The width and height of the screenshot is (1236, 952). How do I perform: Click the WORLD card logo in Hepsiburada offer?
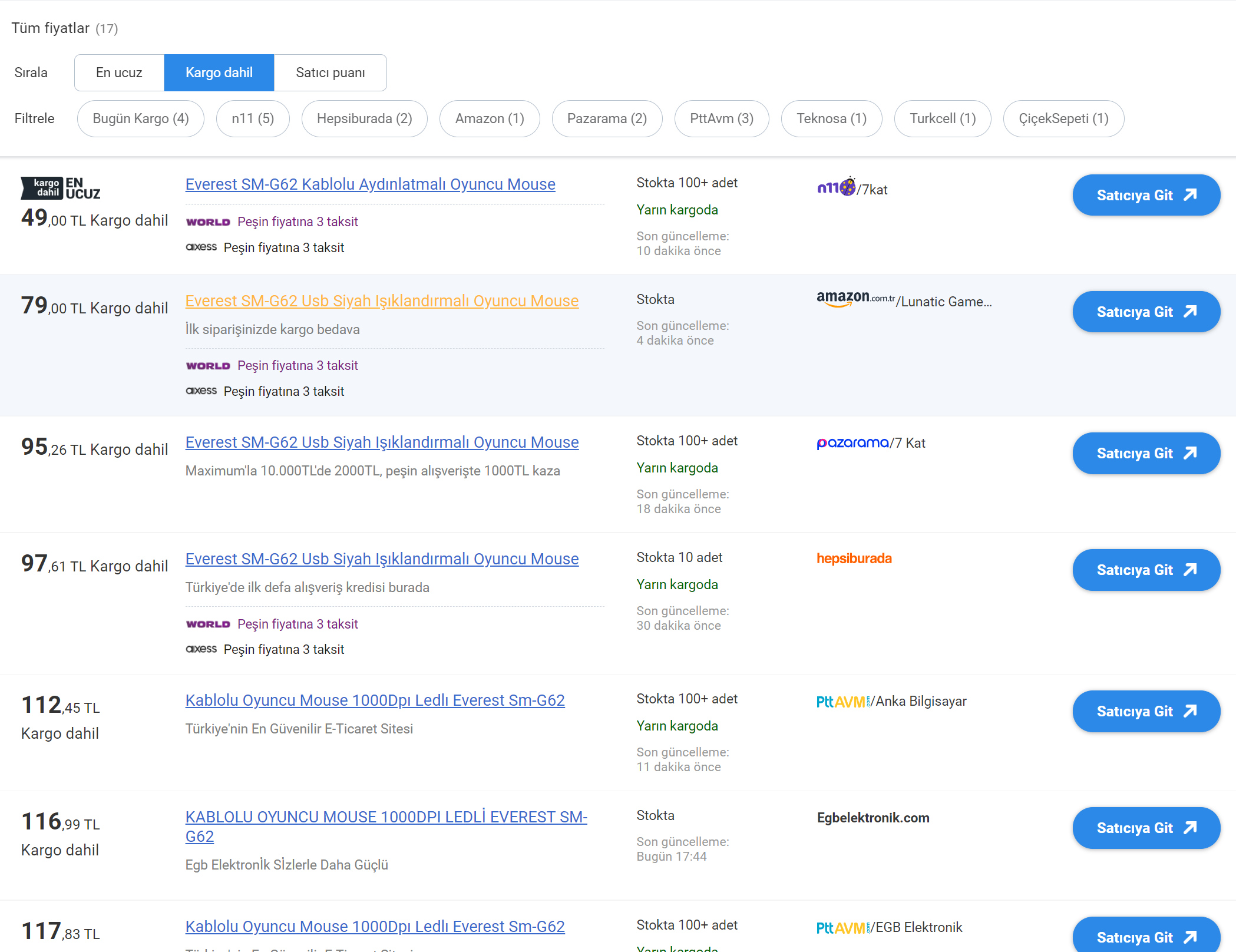coord(208,624)
